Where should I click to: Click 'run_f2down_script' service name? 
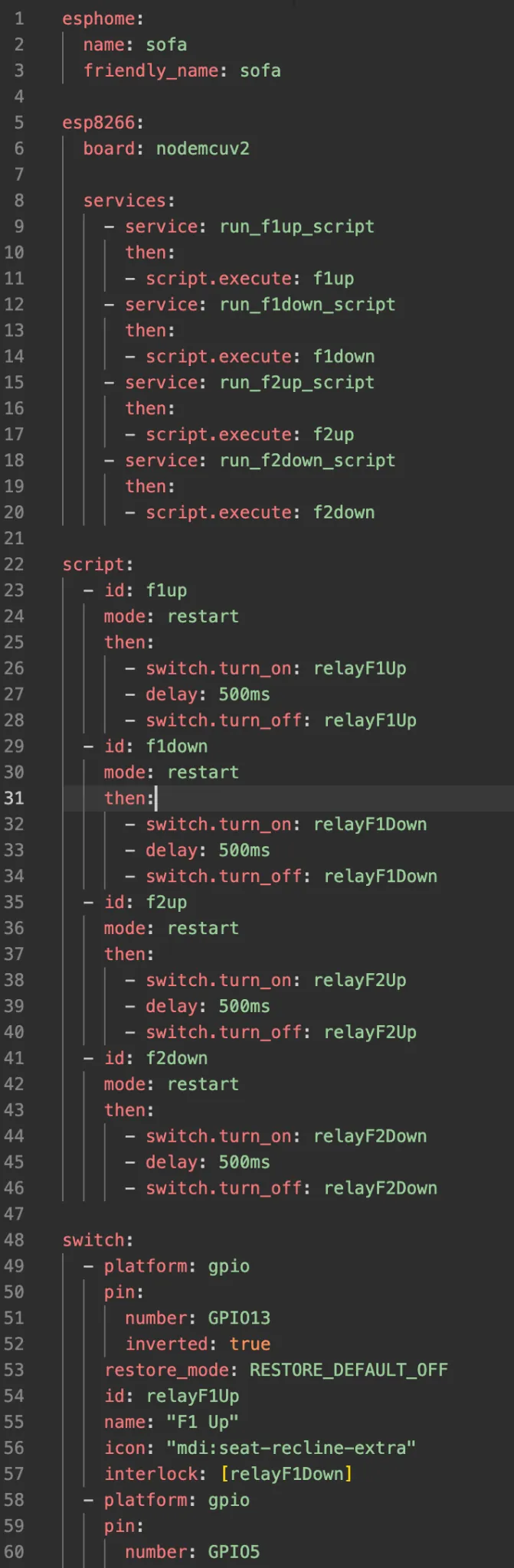click(307, 461)
